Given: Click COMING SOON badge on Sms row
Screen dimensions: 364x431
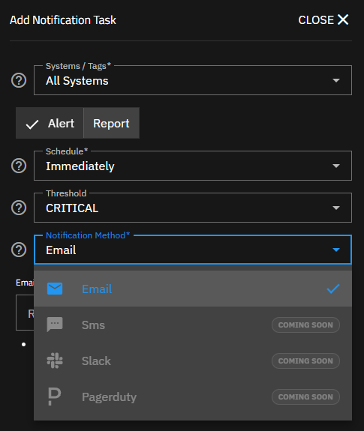Looking at the screenshot, I should click(x=306, y=325).
